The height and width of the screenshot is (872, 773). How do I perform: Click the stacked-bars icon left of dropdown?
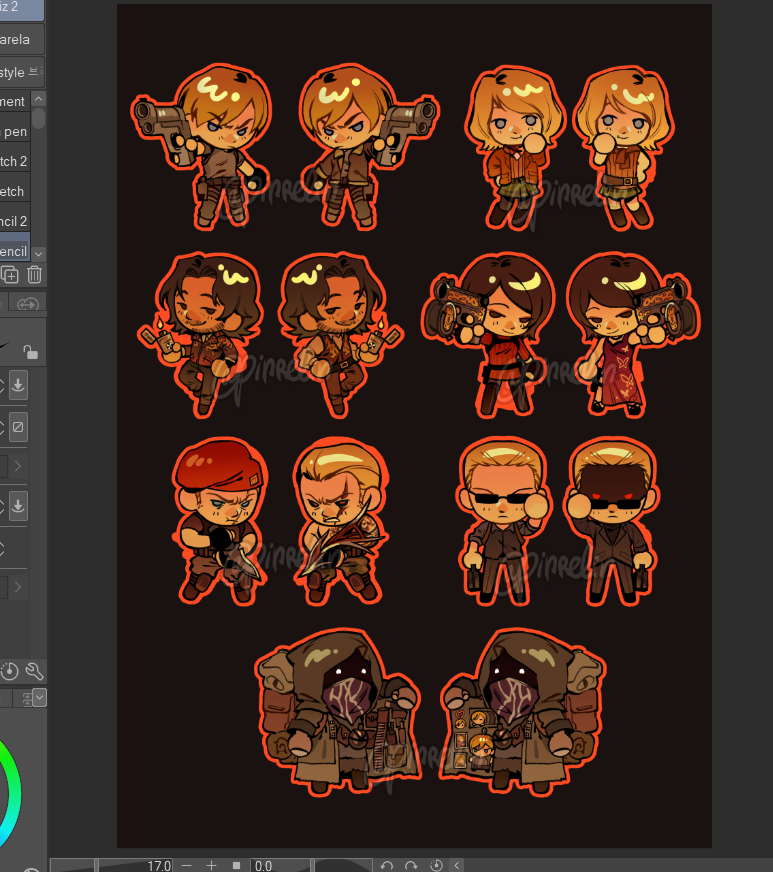coord(26,698)
